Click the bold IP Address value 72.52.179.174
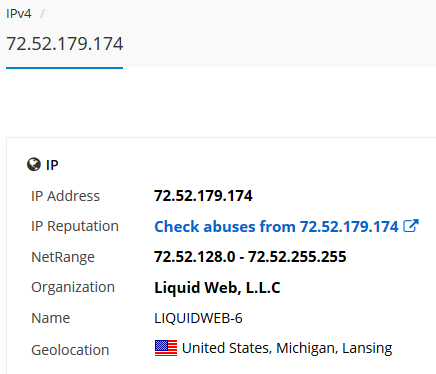 click(203, 196)
